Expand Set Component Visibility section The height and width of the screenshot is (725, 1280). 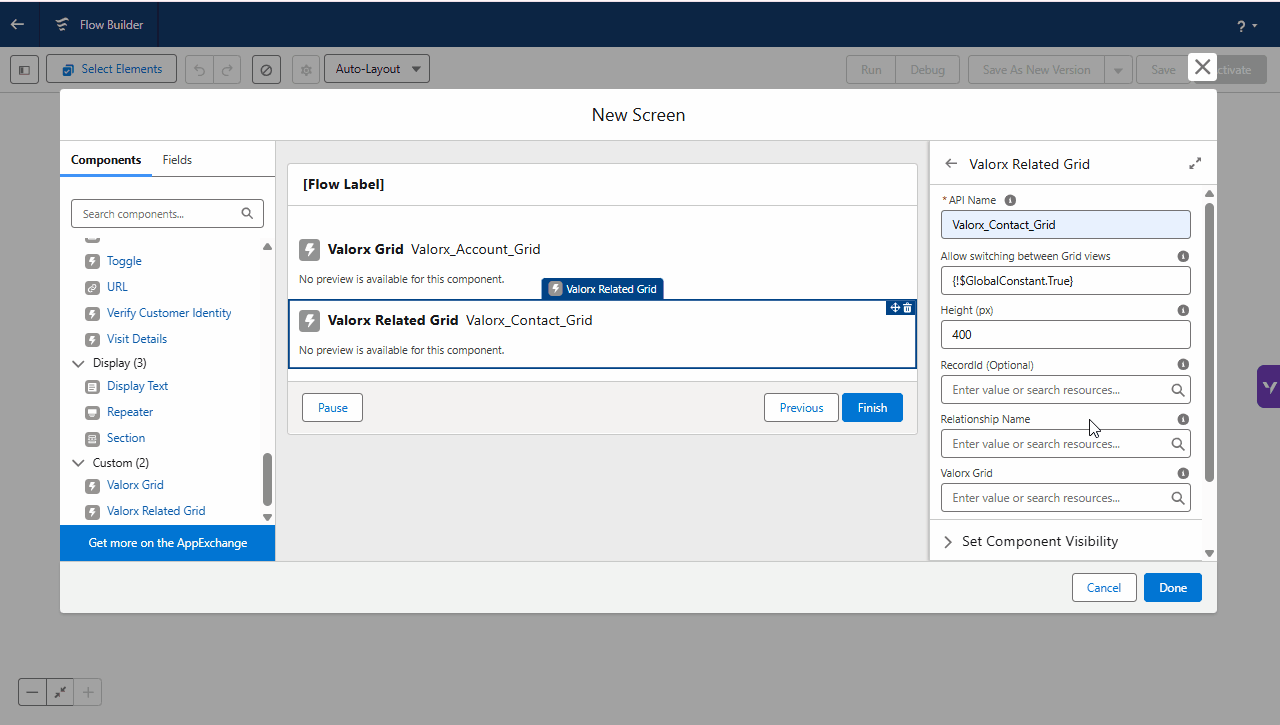coord(1066,541)
